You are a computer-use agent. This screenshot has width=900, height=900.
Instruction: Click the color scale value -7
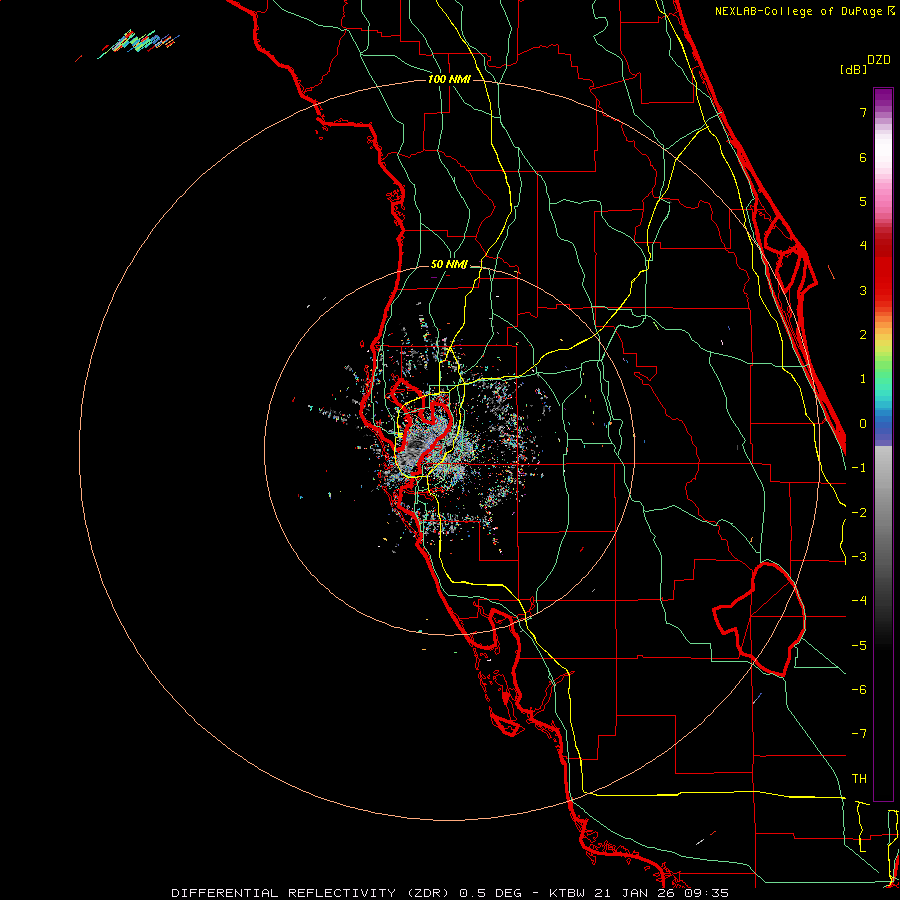click(x=859, y=734)
